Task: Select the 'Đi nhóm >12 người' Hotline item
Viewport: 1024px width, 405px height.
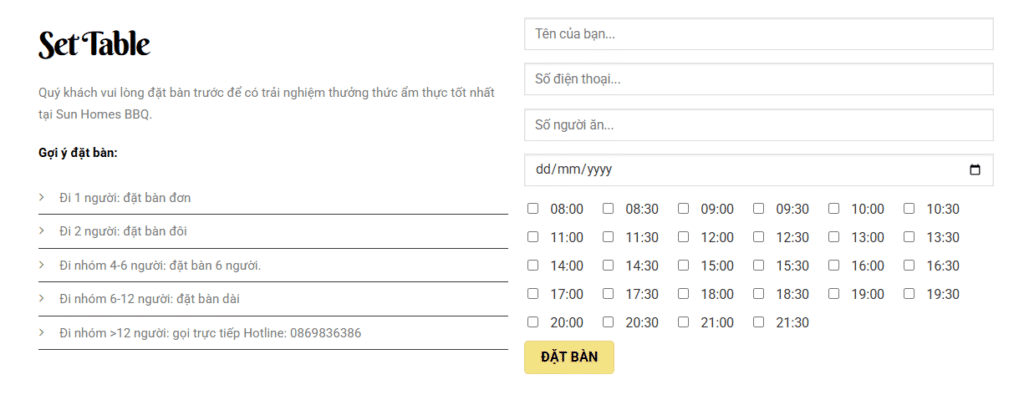Action: coord(210,332)
